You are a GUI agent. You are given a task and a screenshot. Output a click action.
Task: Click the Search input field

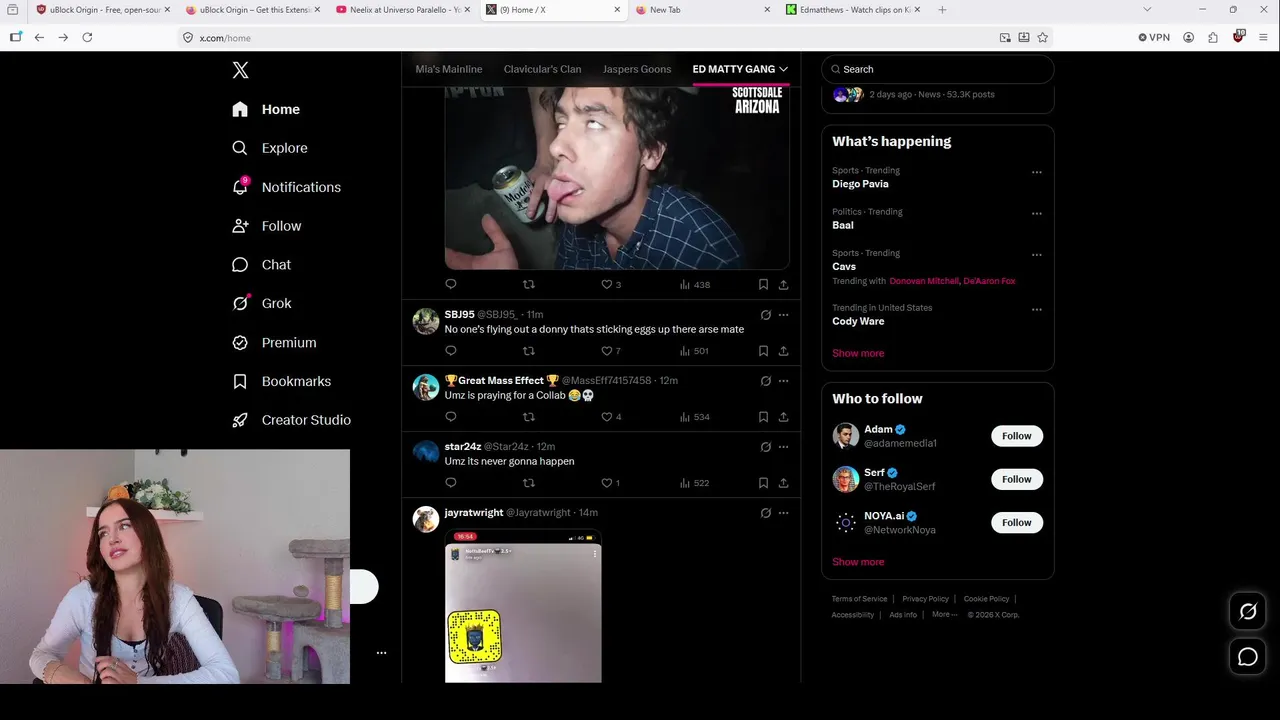938,69
